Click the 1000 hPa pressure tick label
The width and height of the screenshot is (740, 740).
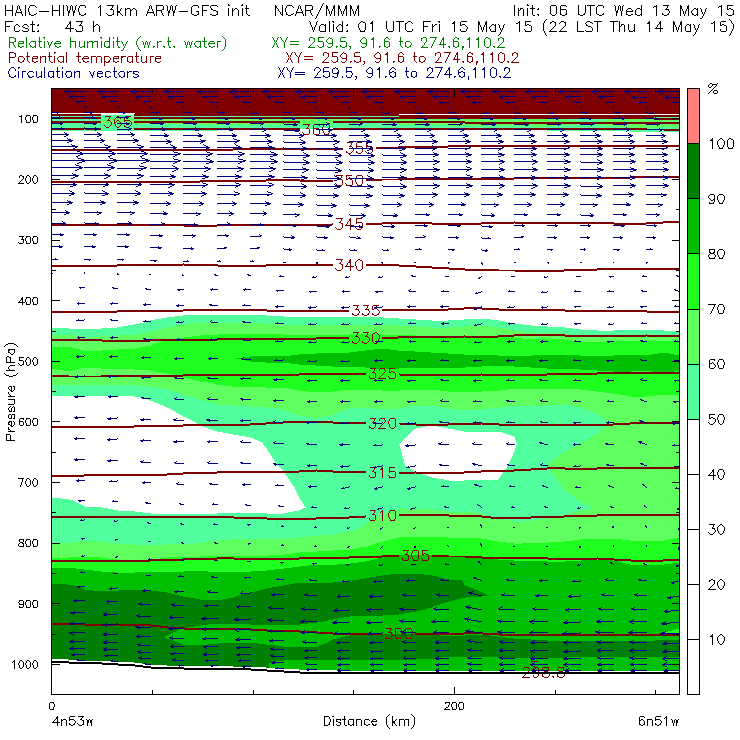pos(25,664)
